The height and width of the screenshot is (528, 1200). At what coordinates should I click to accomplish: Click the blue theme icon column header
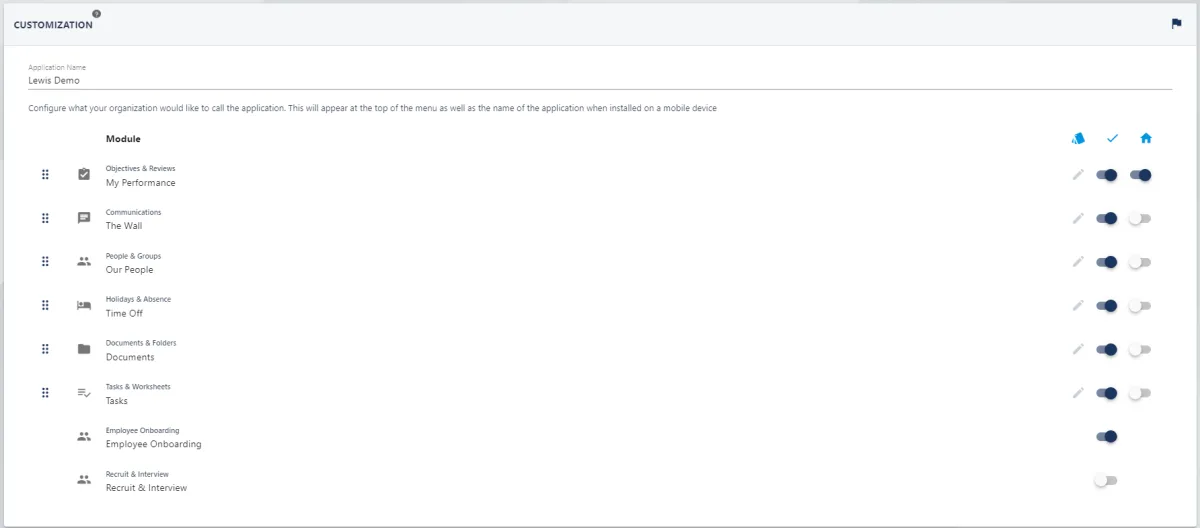pos(1078,139)
